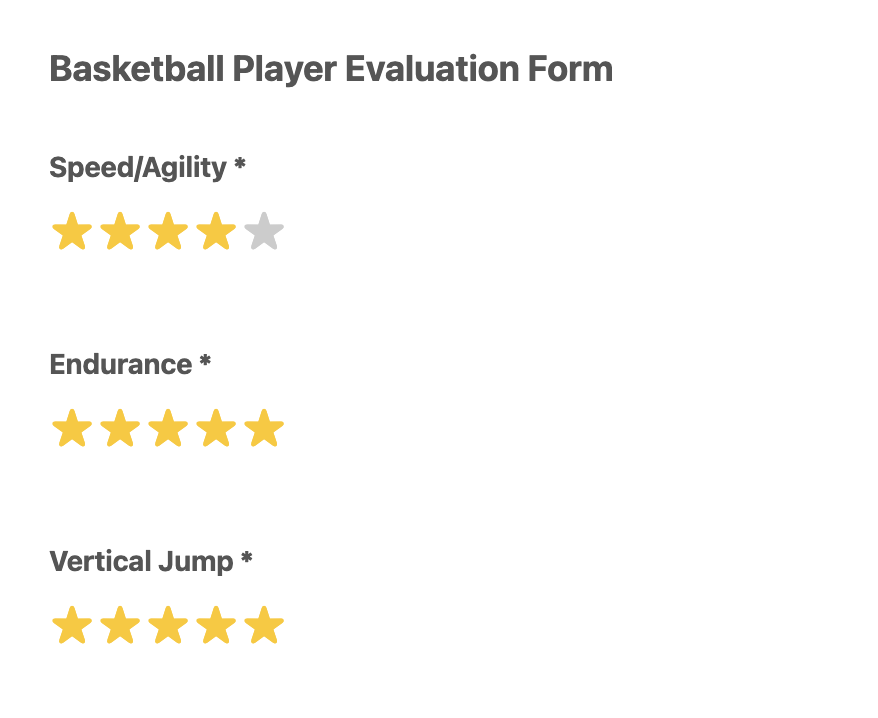
Task: Select the fourth star for Speed/Agility
Action: coord(216,230)
